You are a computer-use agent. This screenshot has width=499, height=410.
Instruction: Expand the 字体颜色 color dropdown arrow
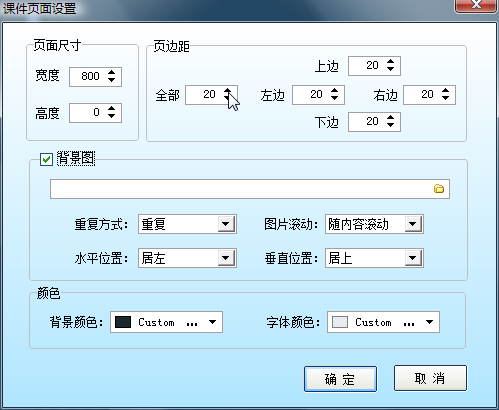(x=429, y=322)
